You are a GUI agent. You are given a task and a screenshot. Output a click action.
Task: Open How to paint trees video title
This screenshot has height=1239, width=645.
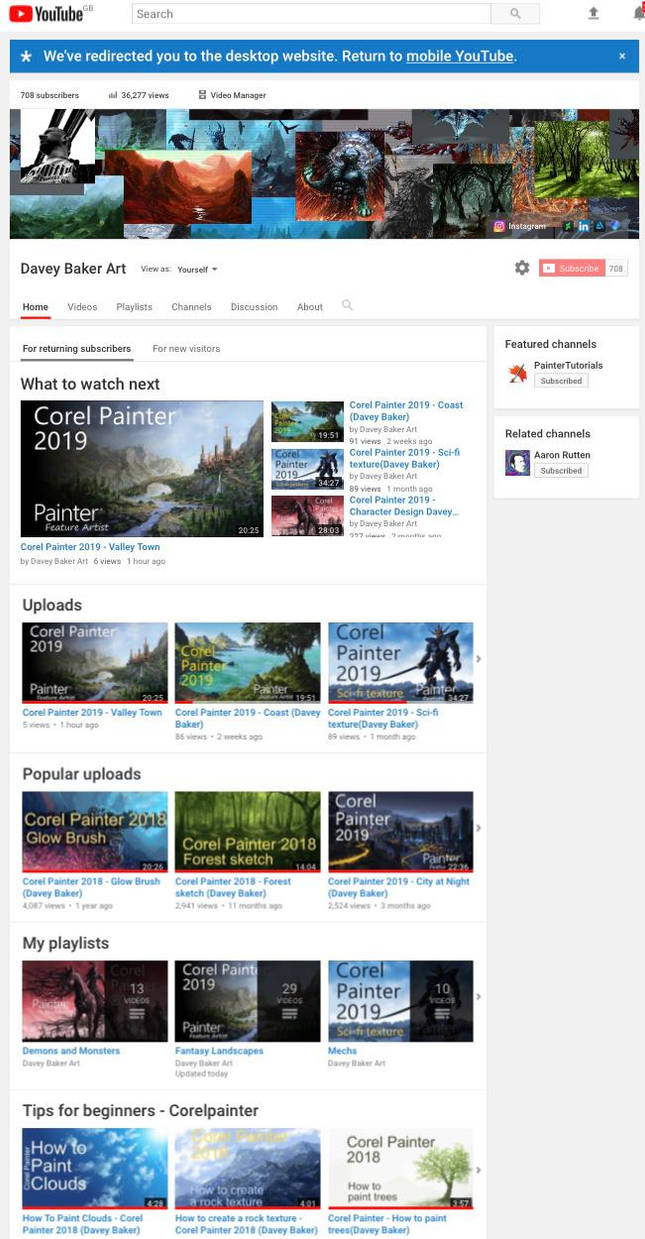pos(387,1224)
